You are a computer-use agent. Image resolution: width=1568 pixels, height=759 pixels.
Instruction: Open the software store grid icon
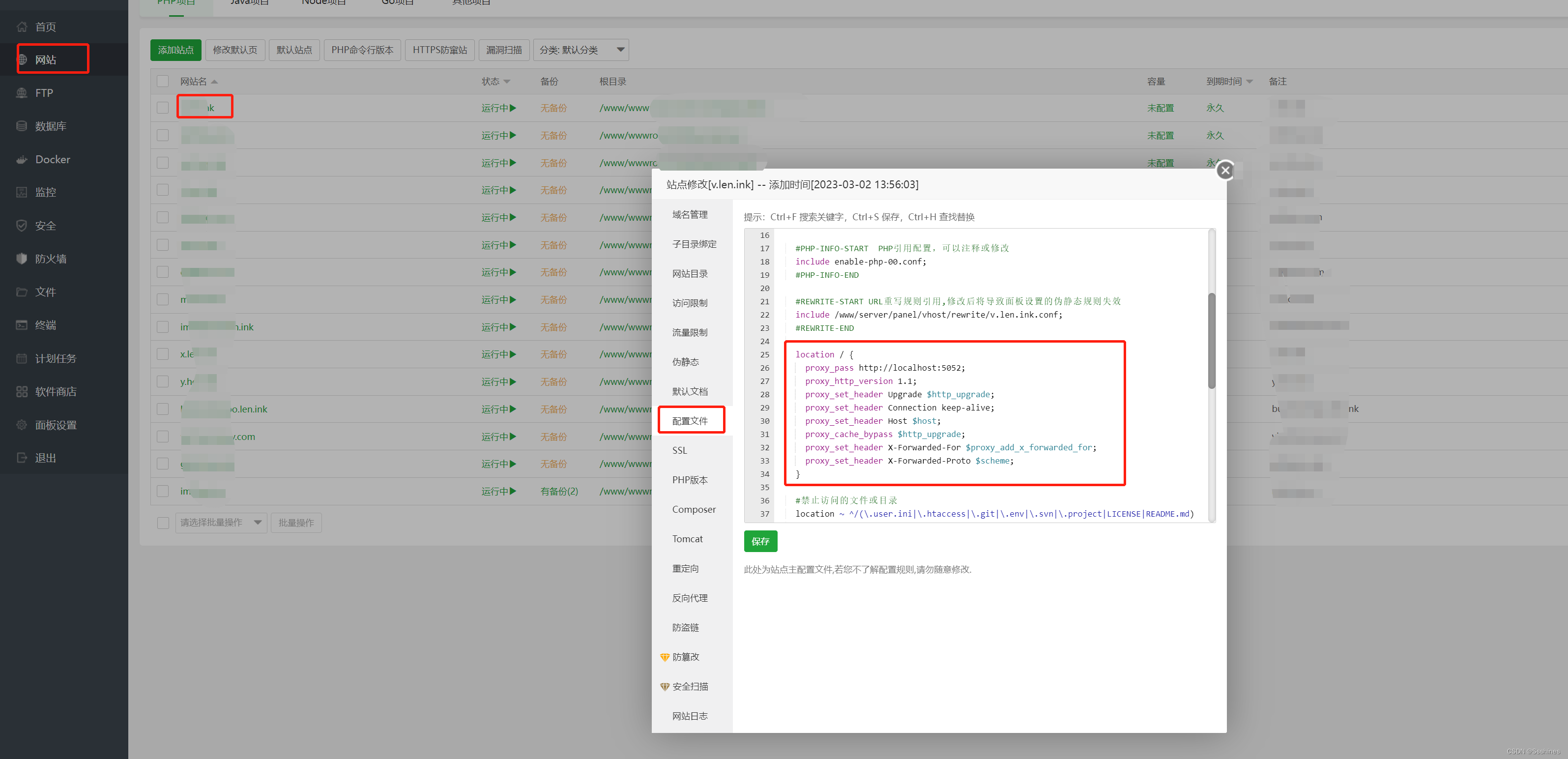[22, 391]
